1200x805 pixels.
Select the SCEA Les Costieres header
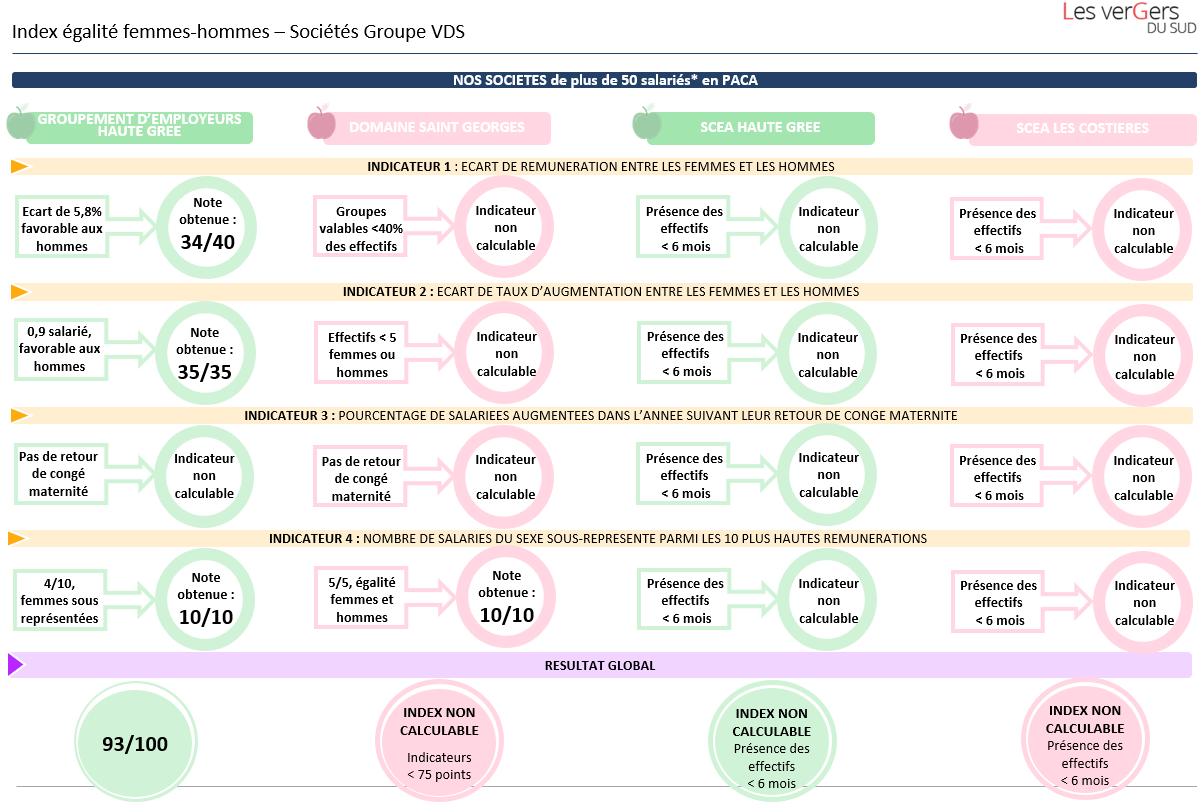(x=1082, y=128)
